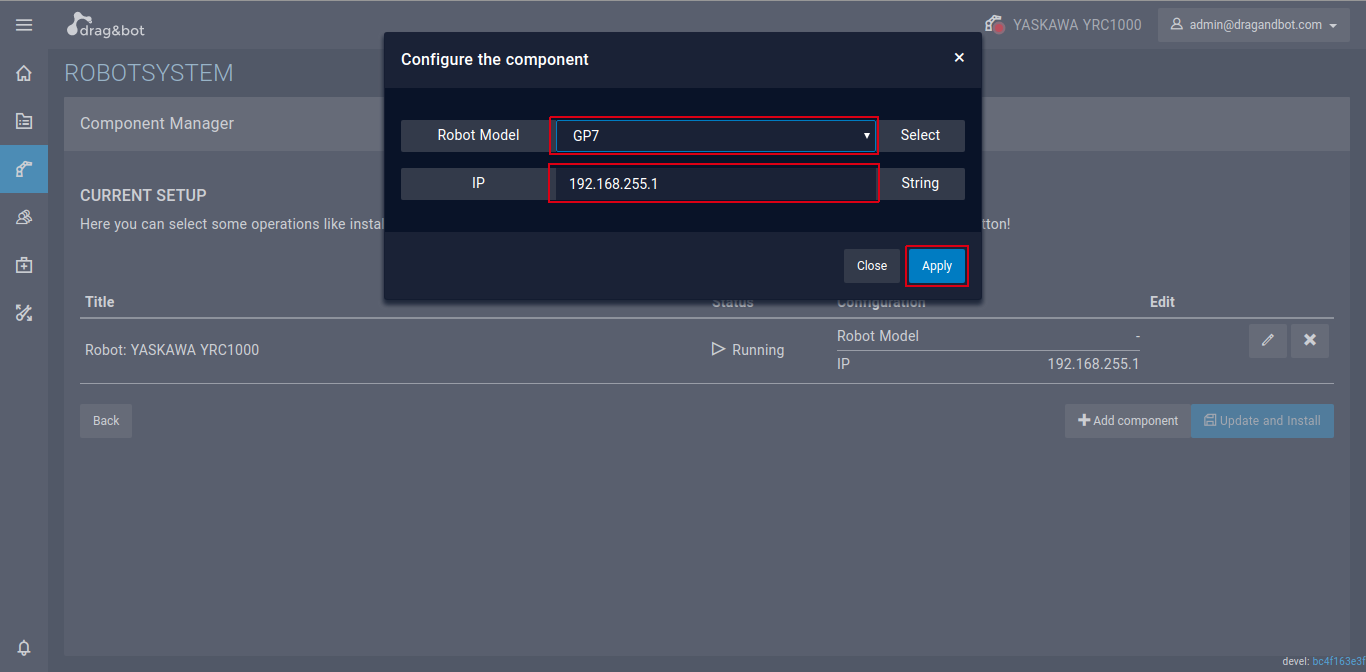
Task: Click the devel version hash link
Action: coord(1338,662)
